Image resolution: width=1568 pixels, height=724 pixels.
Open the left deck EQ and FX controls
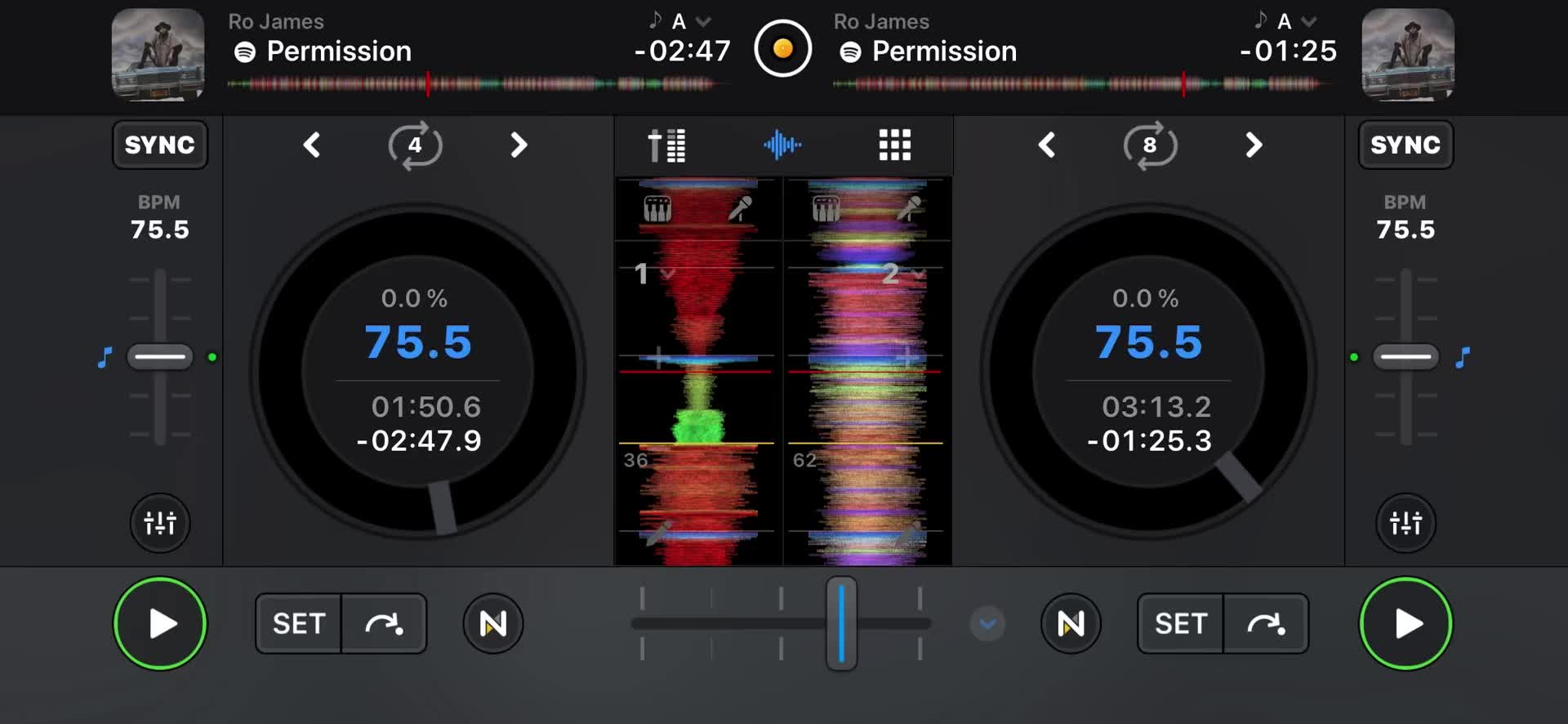pyautogui.click(x=160, y=522)
